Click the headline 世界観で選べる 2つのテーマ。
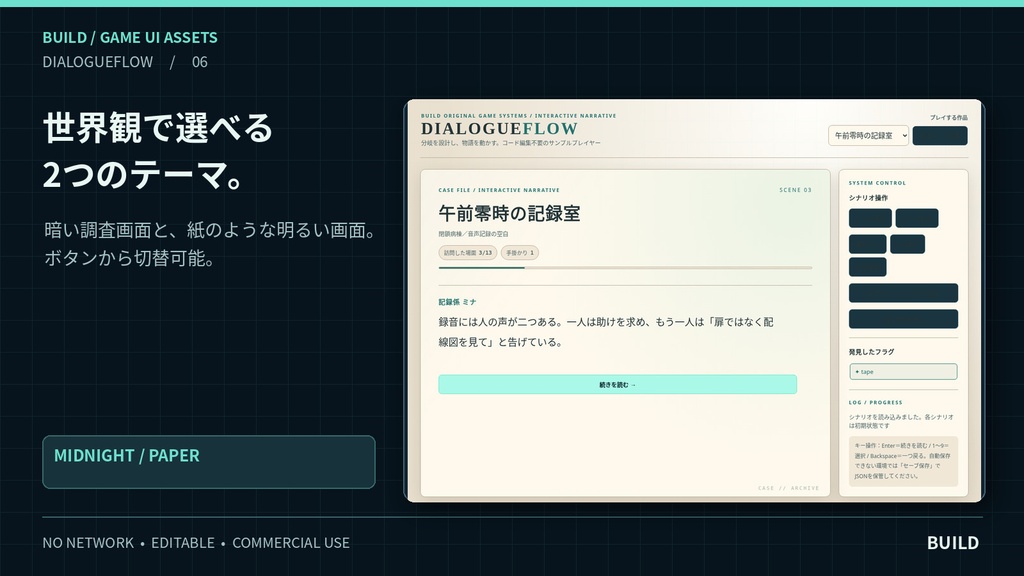The width and height of the screenshot is (1024, 576). (157, 151)
